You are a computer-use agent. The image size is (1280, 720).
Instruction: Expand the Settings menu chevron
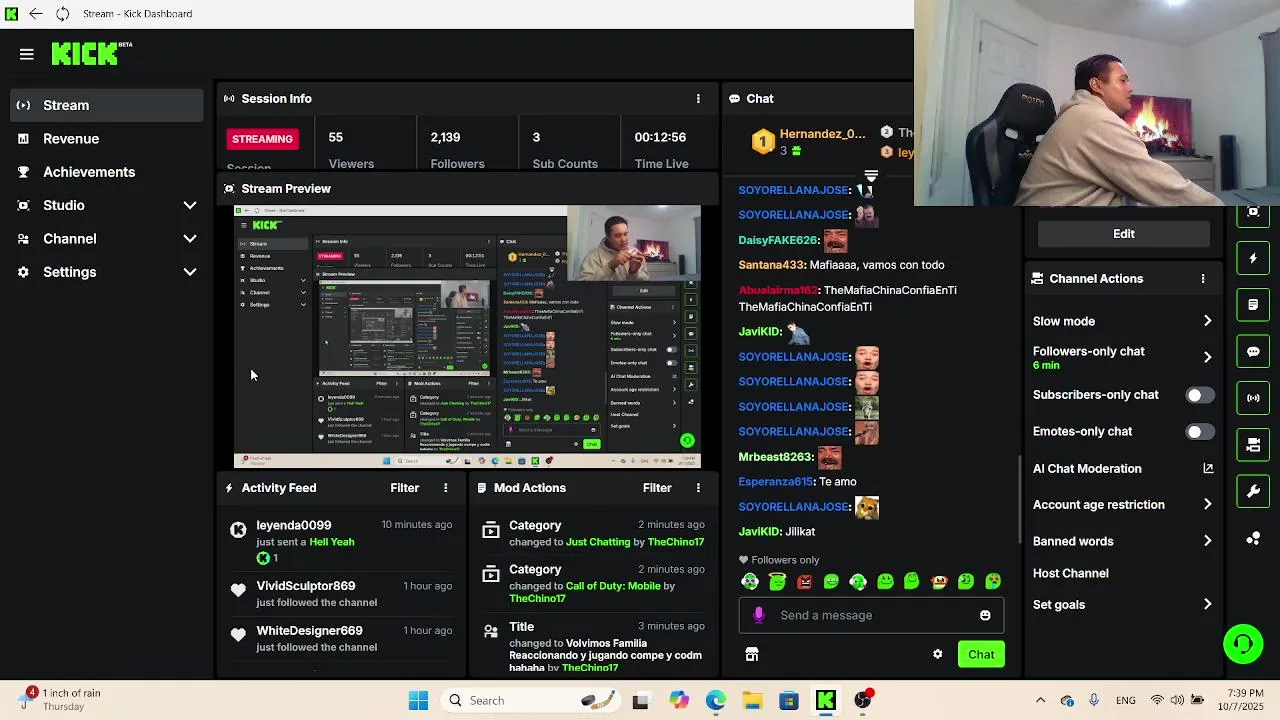[x=190, y=272]
